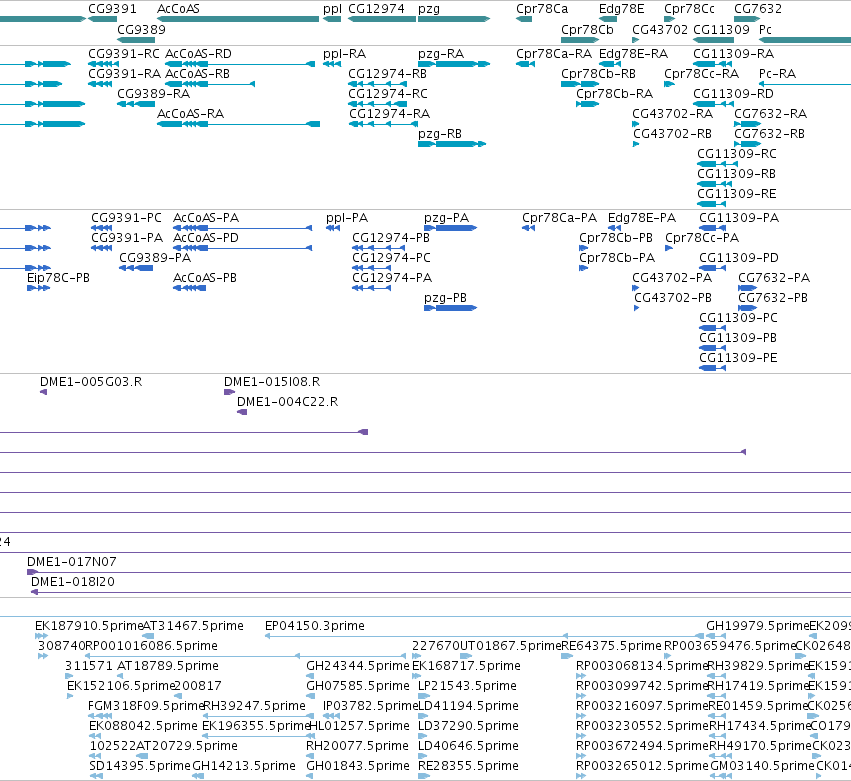Select protein CG9391-PC
The height and width of the screenshot is (781, 851).
(x=101, y=228)
